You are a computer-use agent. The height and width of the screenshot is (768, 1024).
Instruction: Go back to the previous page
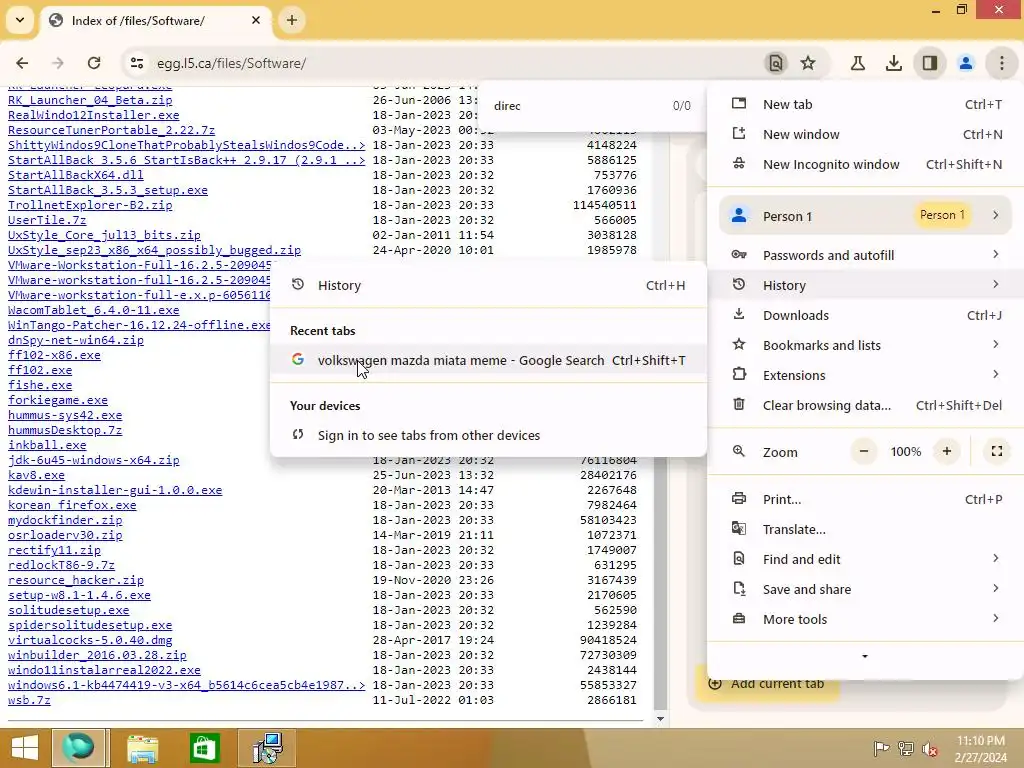(x=22, y=63)
